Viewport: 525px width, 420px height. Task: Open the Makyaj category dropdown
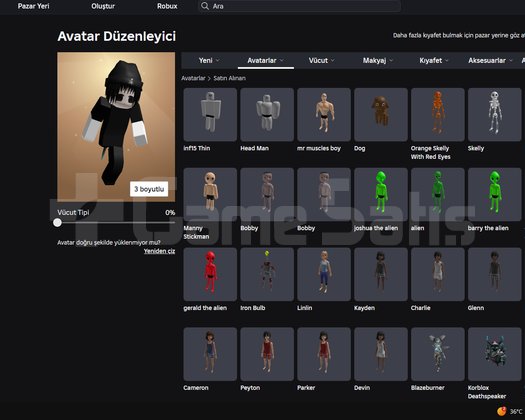click(x=378, y=60)
